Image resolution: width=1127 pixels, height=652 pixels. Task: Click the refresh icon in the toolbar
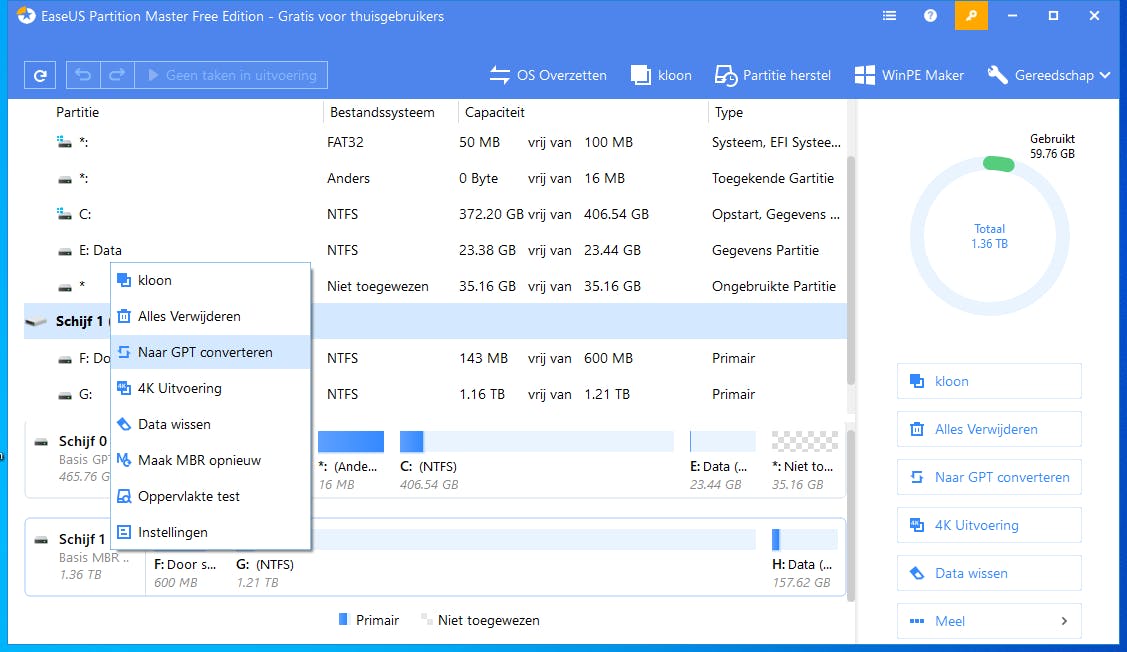point(40,75)
